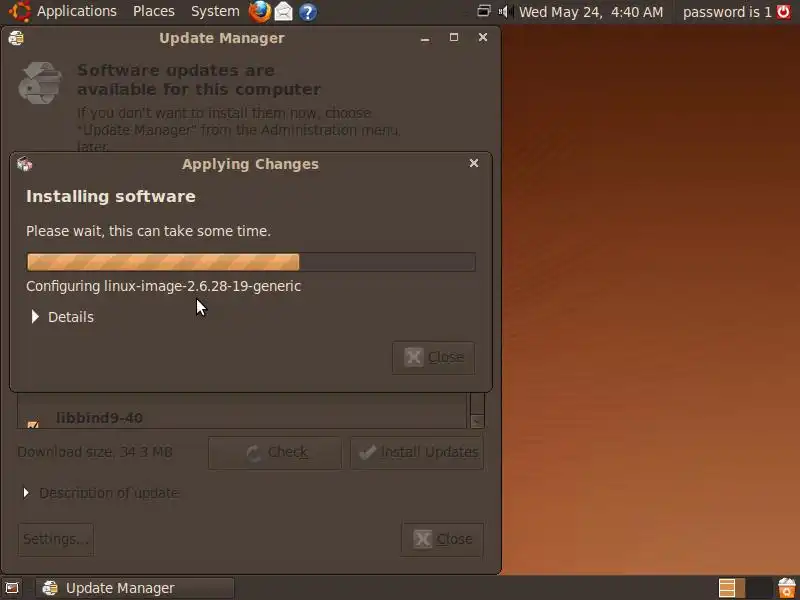Open the Evolution mail icon in panel
800x600 pixels.
[x=284, y=12]
